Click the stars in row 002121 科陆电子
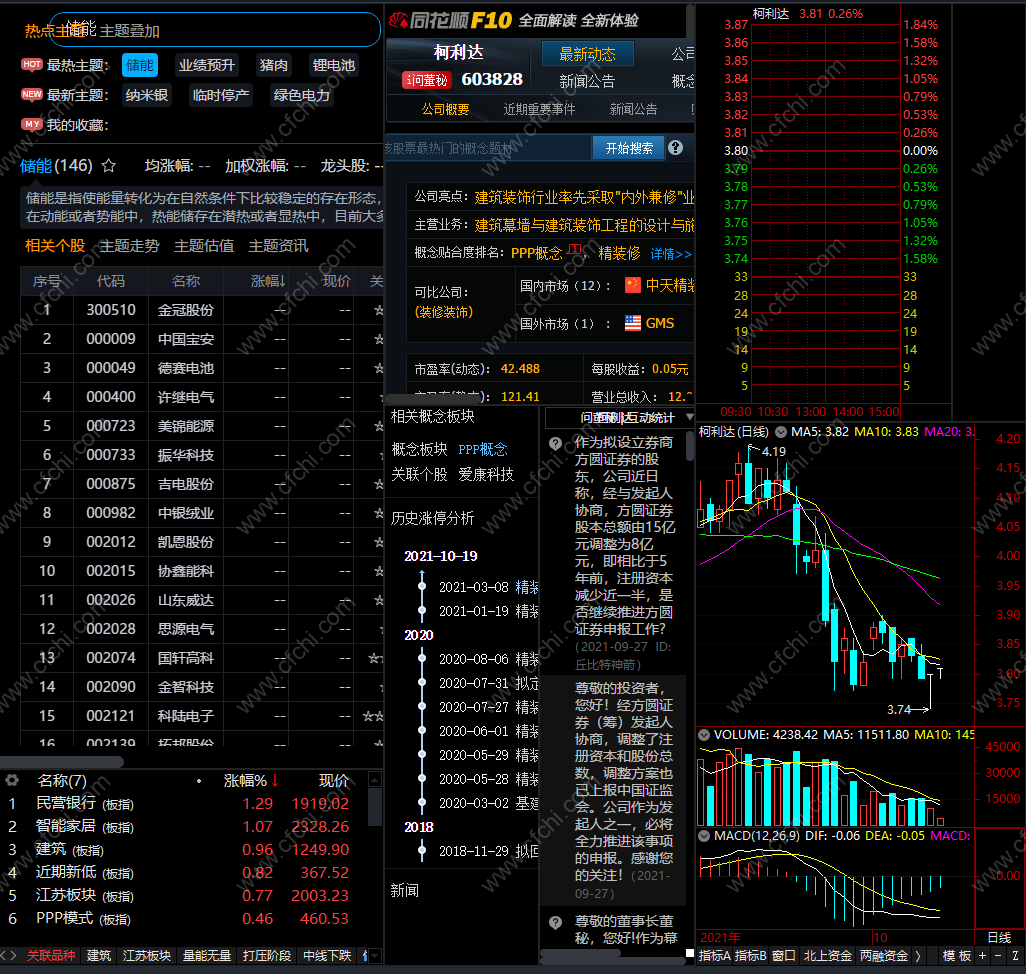This screenshot has width=1026, height=974. click(374, 716)
